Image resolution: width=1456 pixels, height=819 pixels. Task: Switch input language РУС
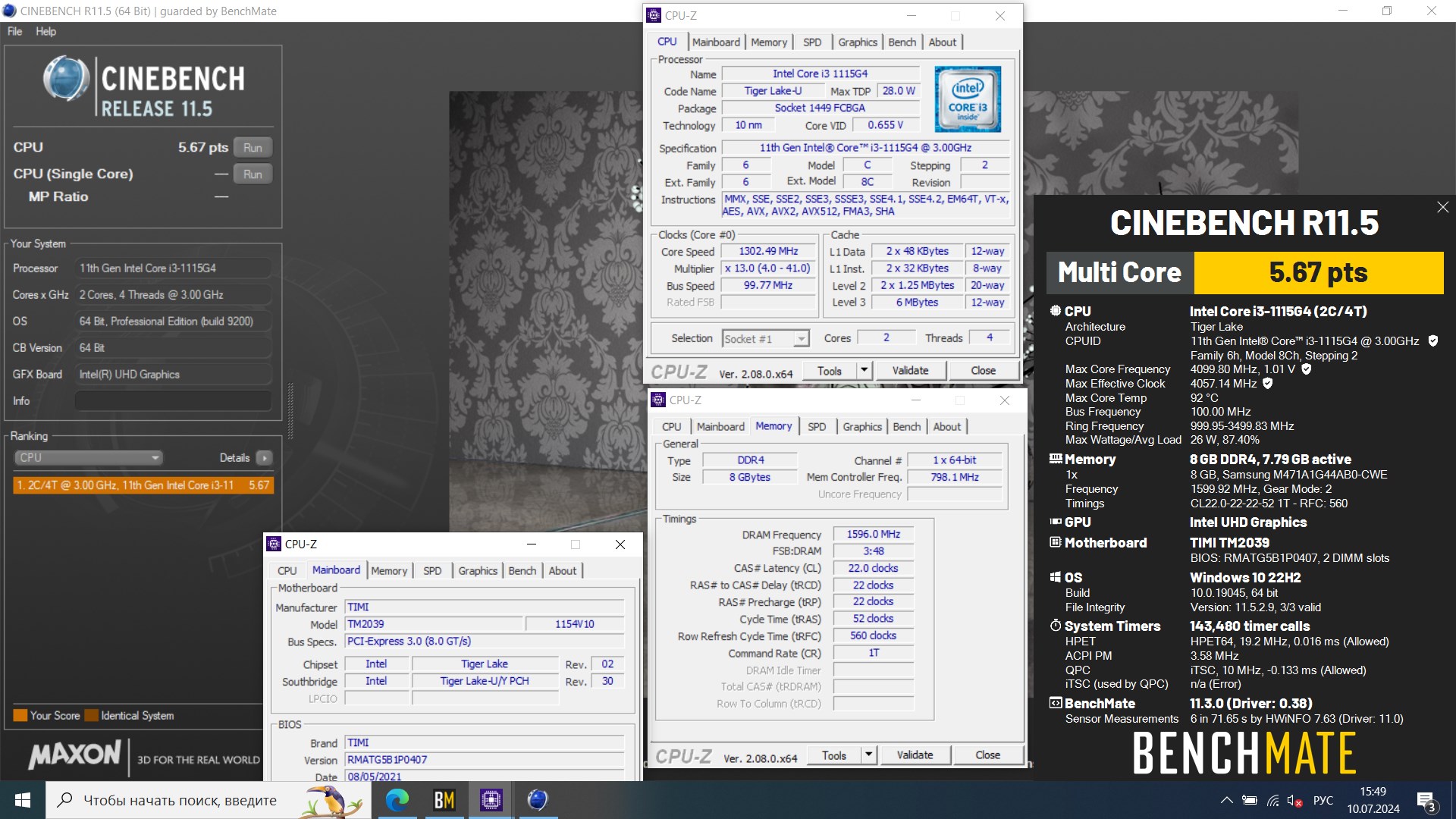pyautogui.click(x=1323, y=800)
